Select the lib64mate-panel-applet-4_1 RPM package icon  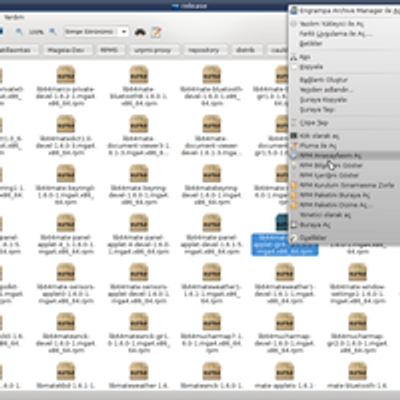point(66,223)
